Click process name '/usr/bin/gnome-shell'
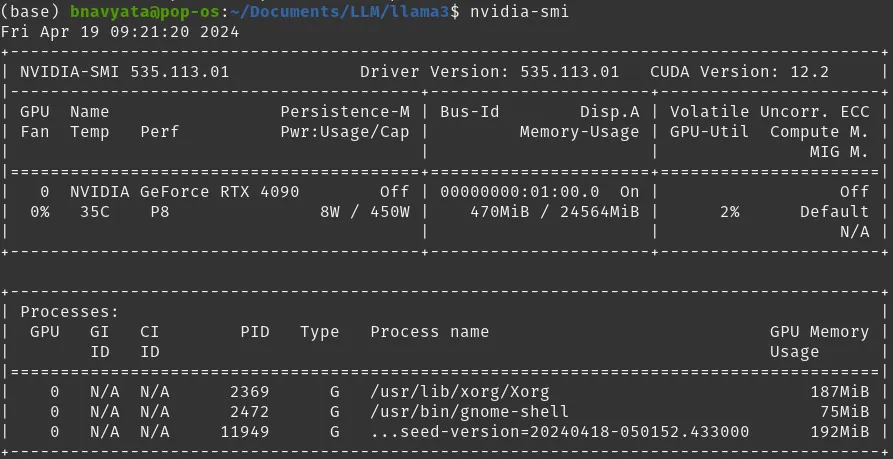 (469, 412)
